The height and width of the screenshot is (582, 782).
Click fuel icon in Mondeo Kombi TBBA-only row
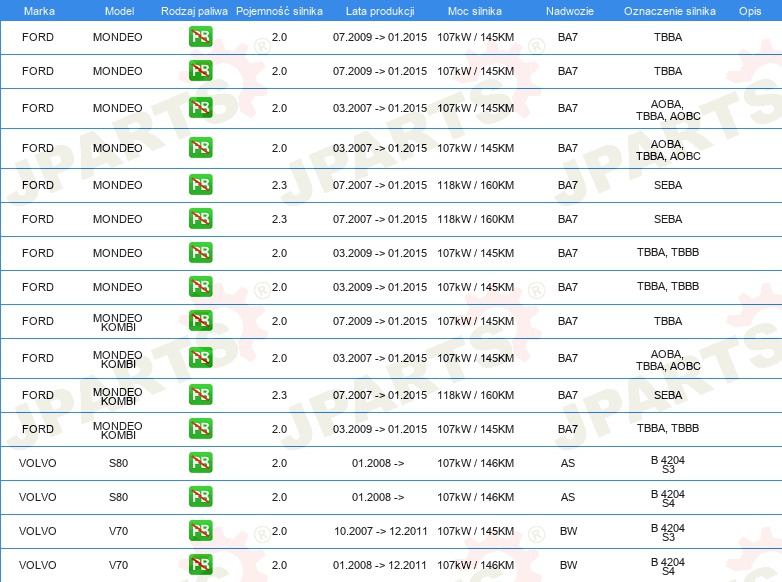(200, 321)
